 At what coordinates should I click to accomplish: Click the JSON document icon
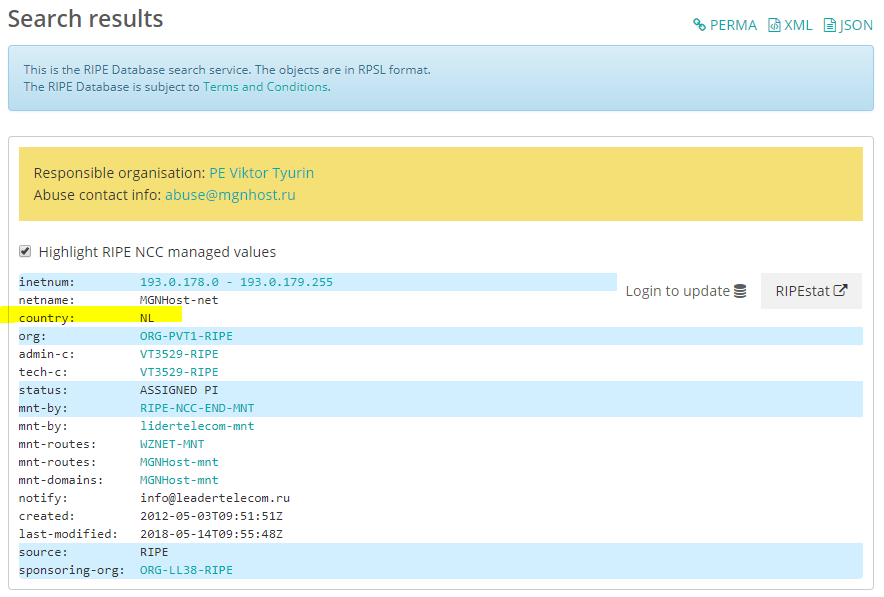click(x=829, y=25)
